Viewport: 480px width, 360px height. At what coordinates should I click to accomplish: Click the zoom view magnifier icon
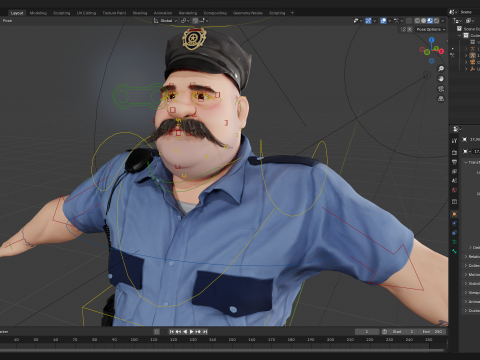[441, 69]
